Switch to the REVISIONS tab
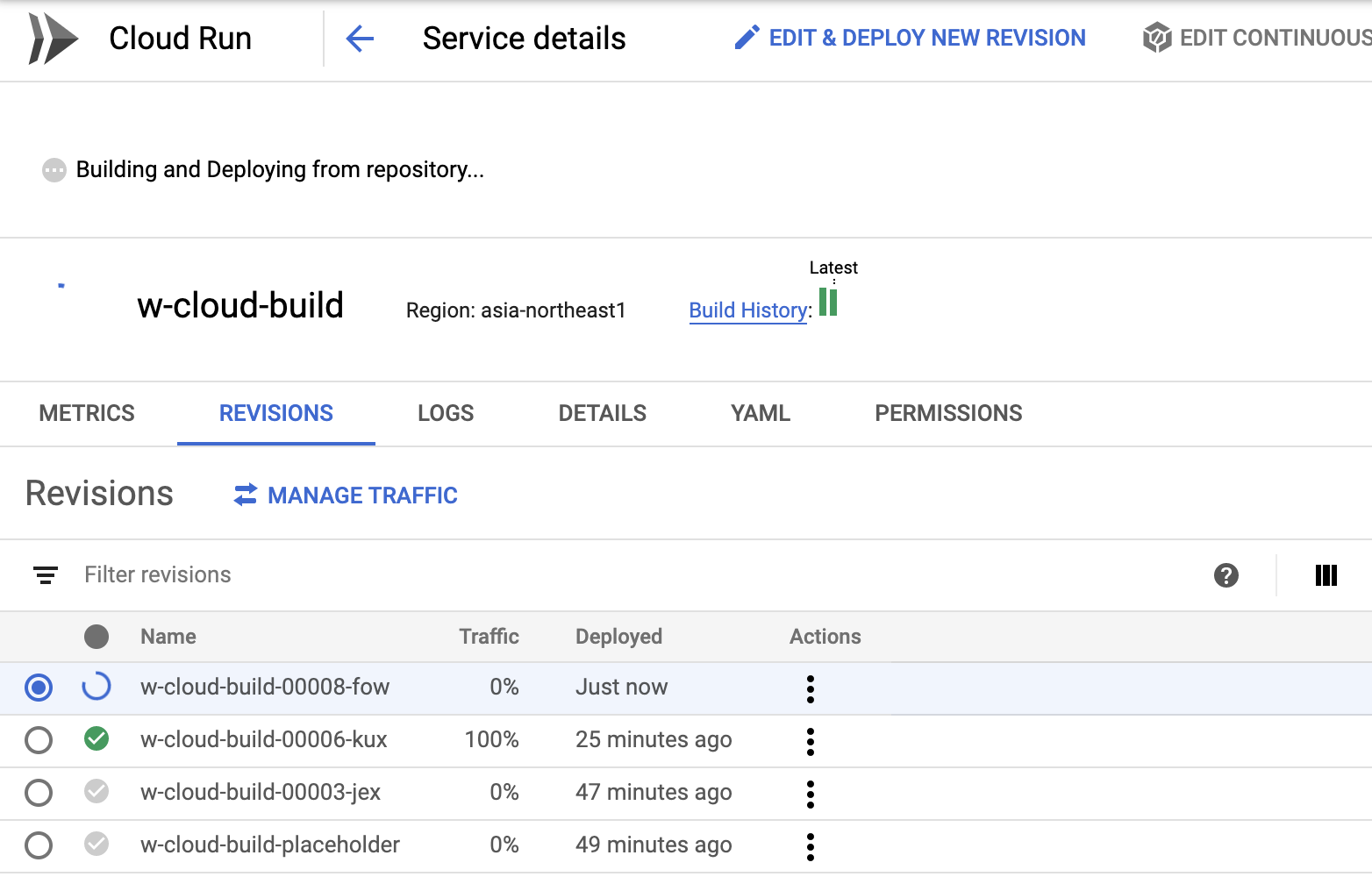 (276, 413)
